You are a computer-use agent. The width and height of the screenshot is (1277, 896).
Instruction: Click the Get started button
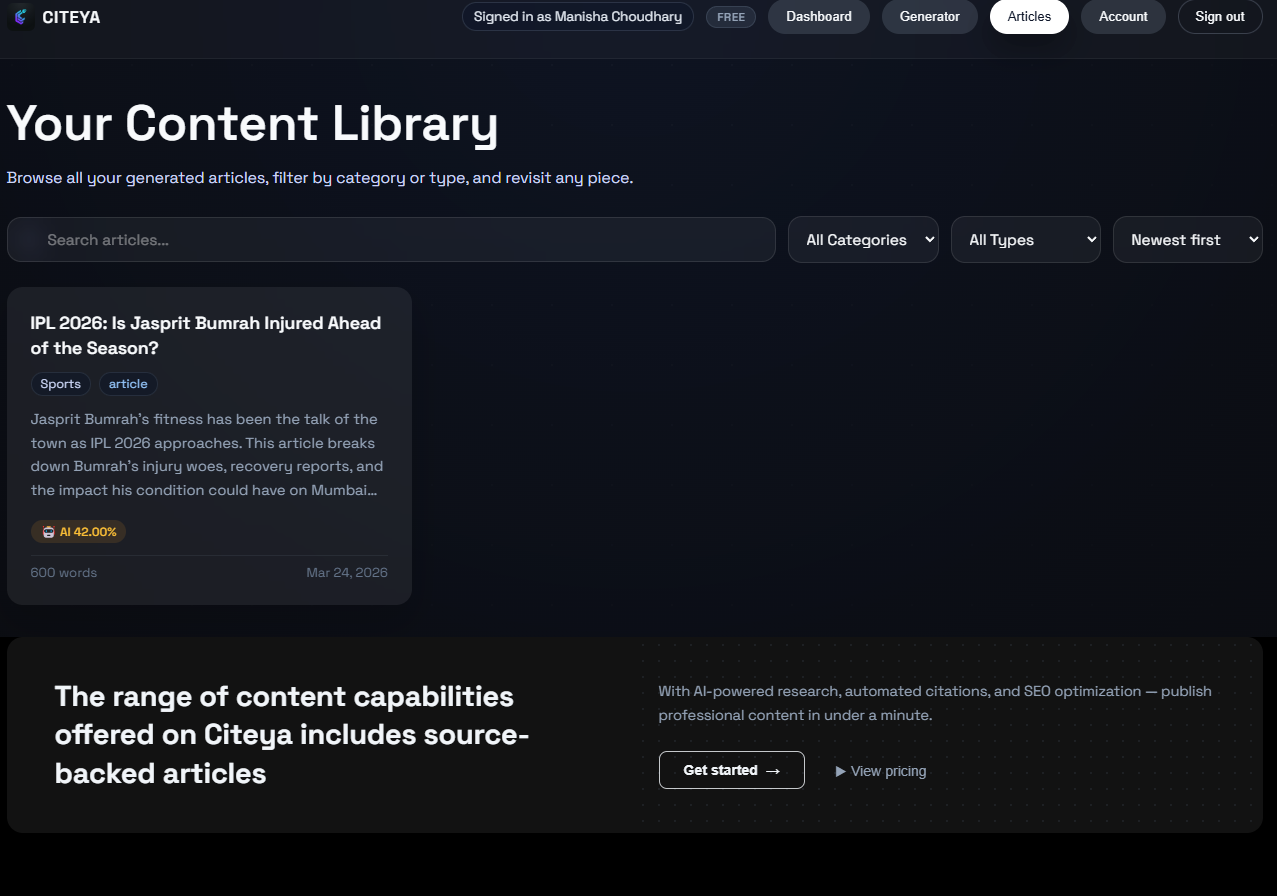point(732,770)
